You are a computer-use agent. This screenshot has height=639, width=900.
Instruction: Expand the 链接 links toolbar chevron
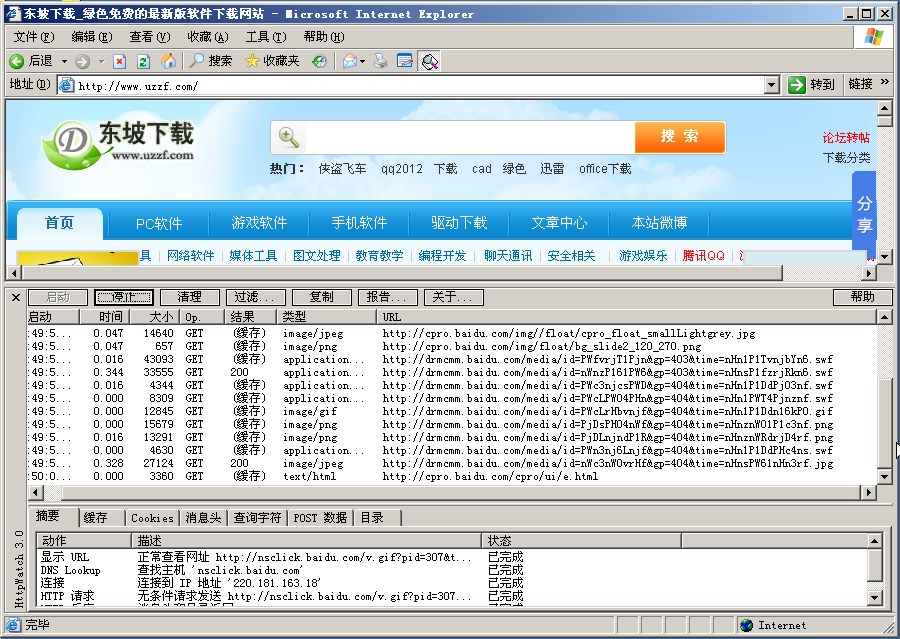(x=885, y=82)
